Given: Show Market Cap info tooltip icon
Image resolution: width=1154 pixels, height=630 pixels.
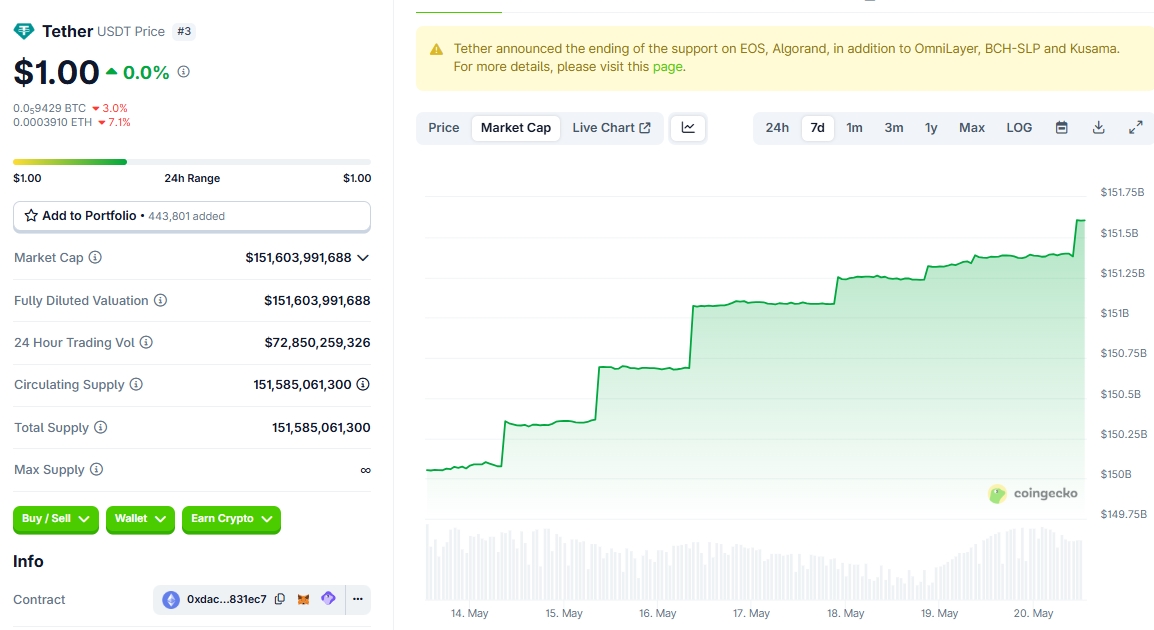Looking at the screenshot, I should [x=95, y=258].
